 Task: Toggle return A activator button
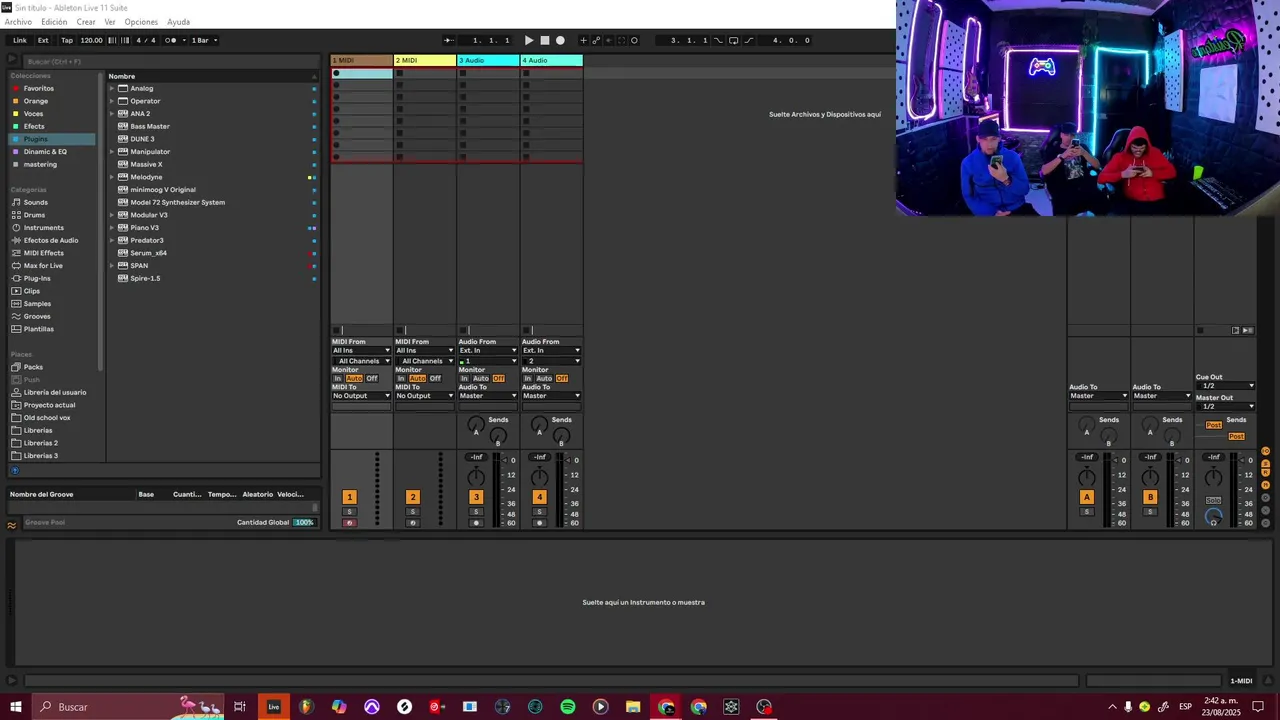(1087, 497)
